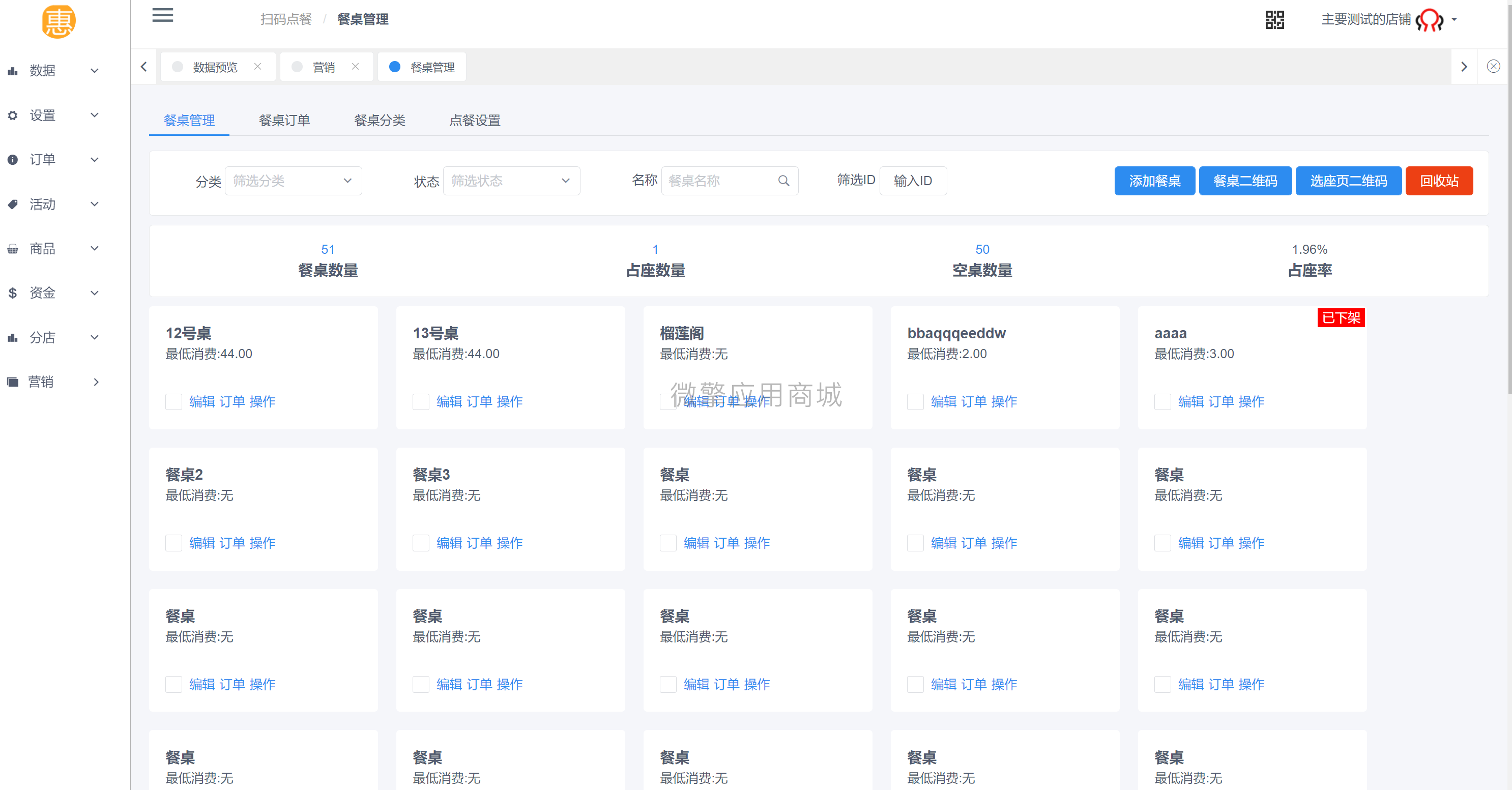1512x790 pixels.
Task: Close the 数据预览 tab
Action: (257, 66)
